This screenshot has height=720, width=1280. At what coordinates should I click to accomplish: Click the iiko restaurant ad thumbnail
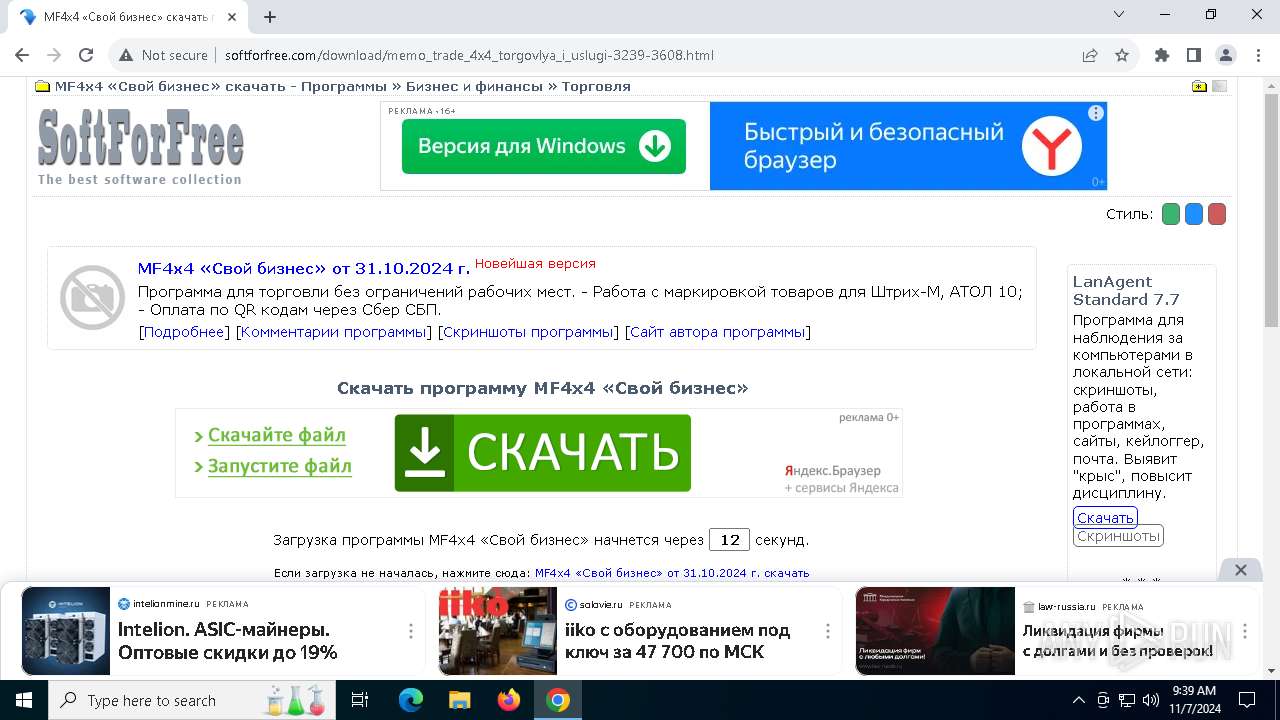(x=498, y=631)
